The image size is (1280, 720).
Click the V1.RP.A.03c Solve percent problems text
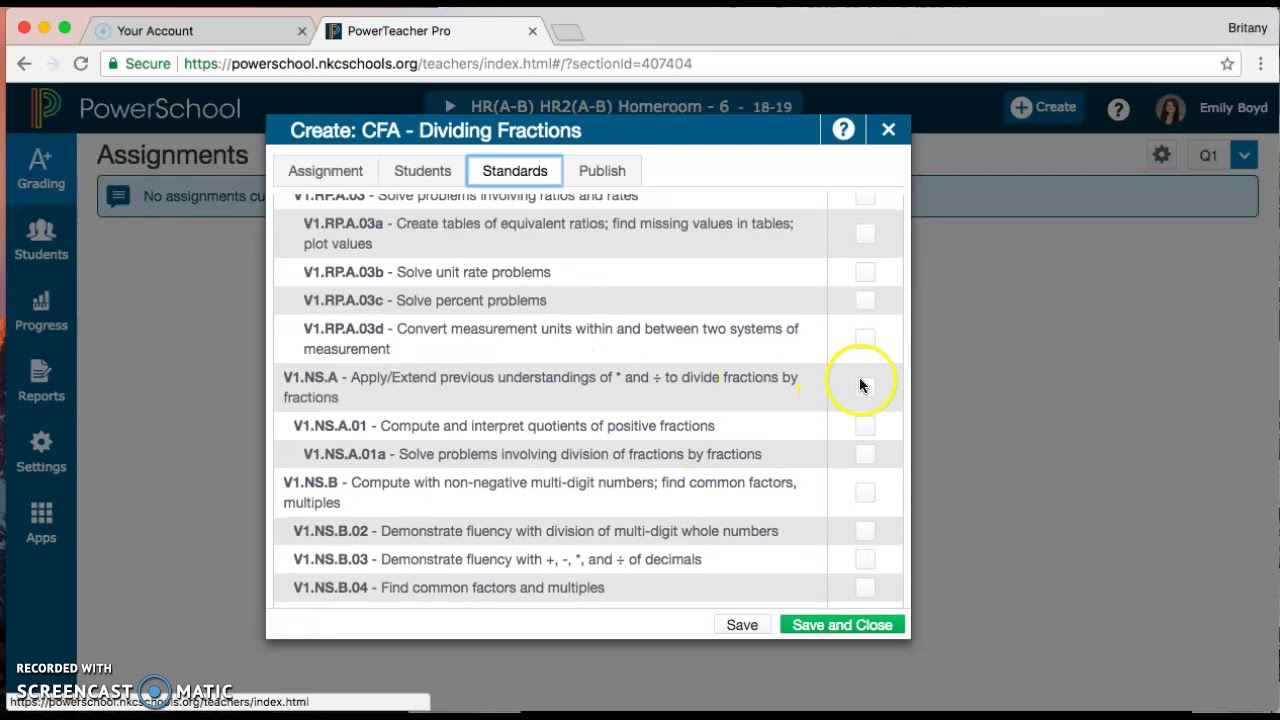(x=425, y=300)
